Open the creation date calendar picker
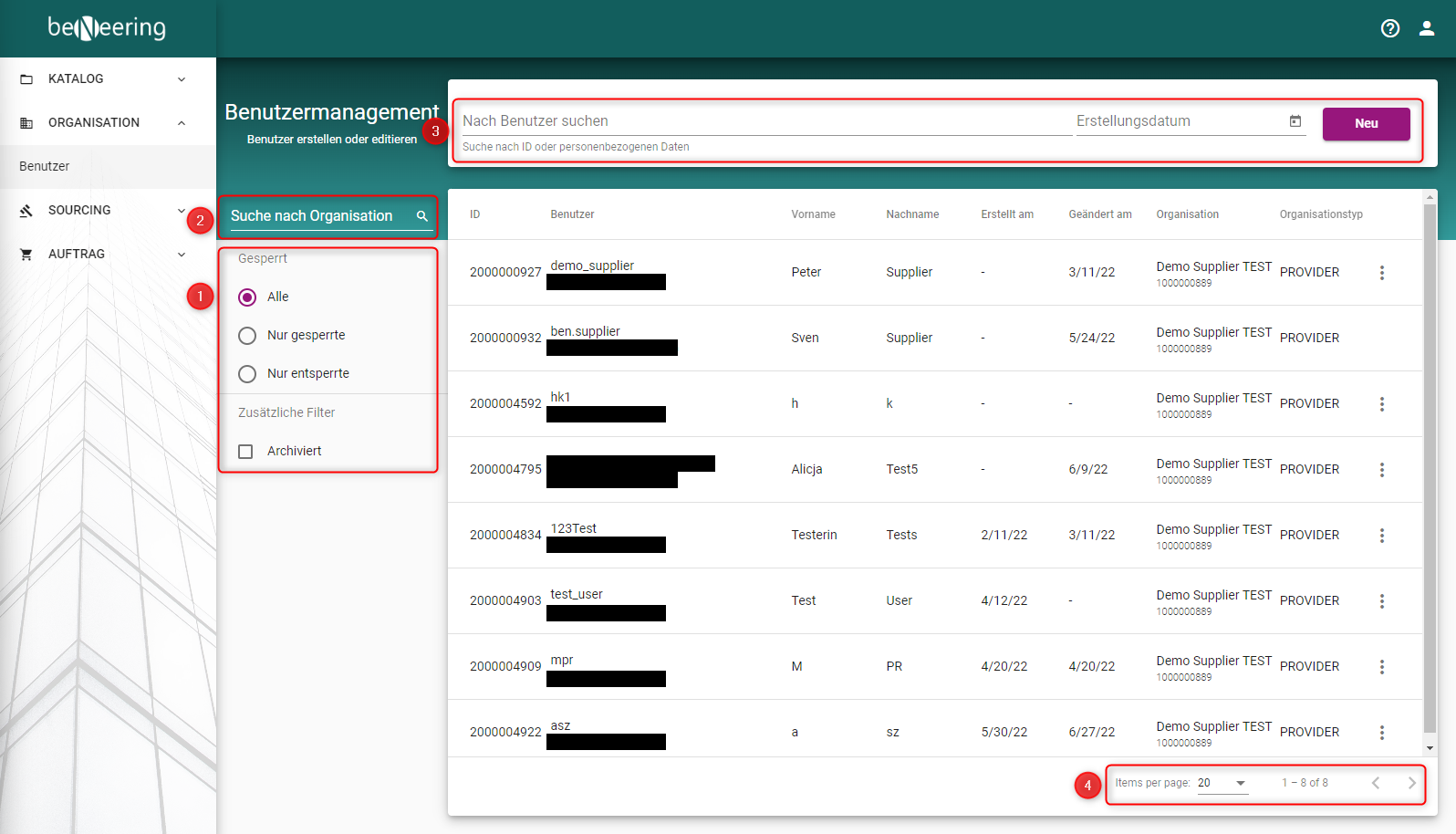Screen dimensions: 1456x834 coord(1295,121)
